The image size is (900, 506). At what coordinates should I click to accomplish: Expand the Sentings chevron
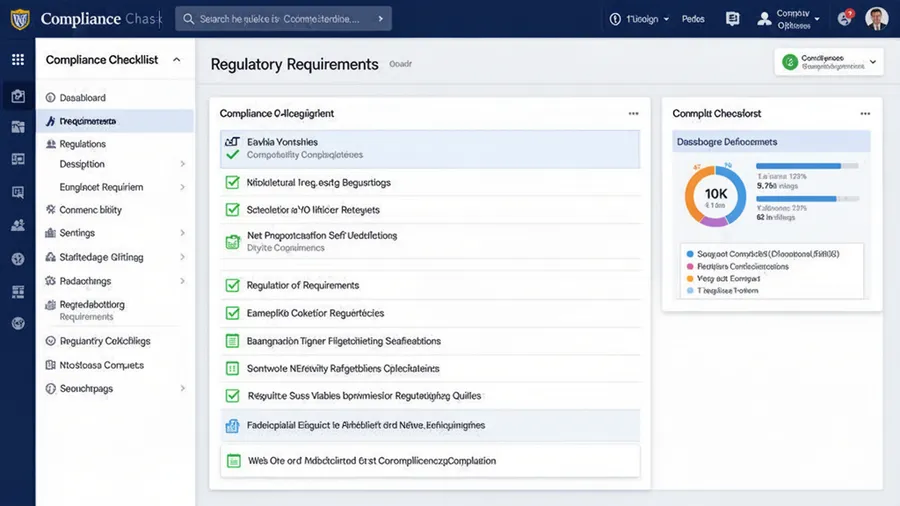coord(183,233)
